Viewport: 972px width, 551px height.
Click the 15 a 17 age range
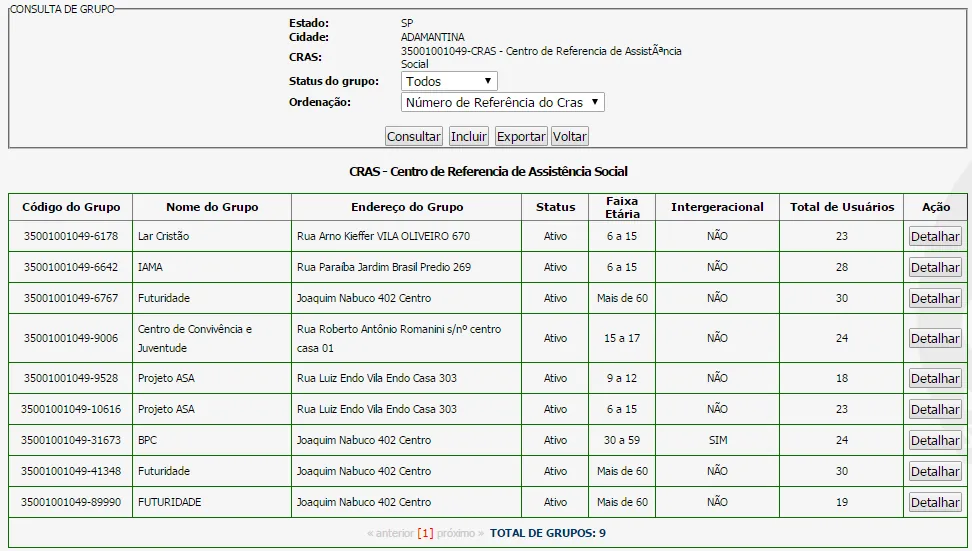pyautogui.click(x=622, y=338)
